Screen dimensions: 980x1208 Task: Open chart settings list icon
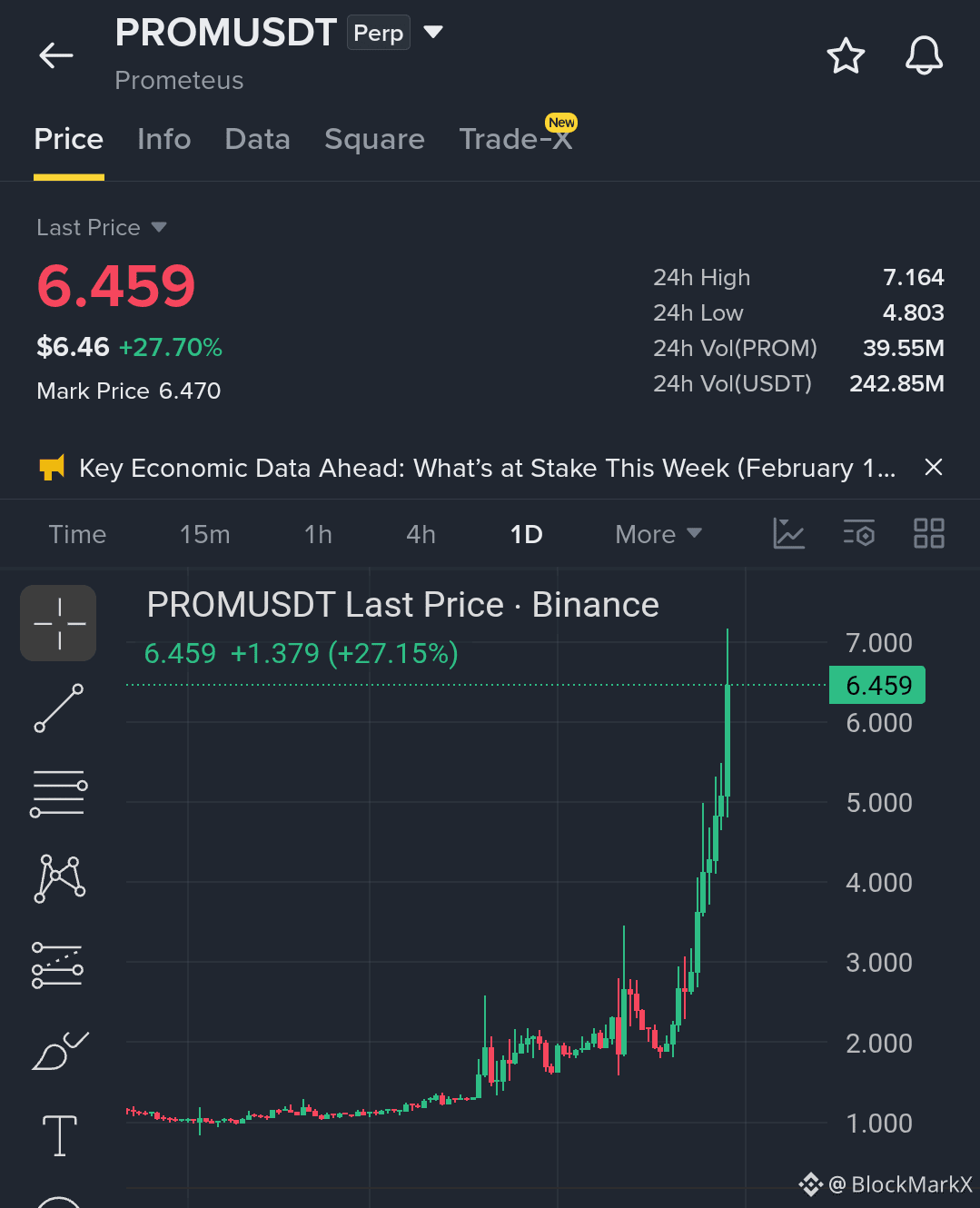tap(859, 533)
